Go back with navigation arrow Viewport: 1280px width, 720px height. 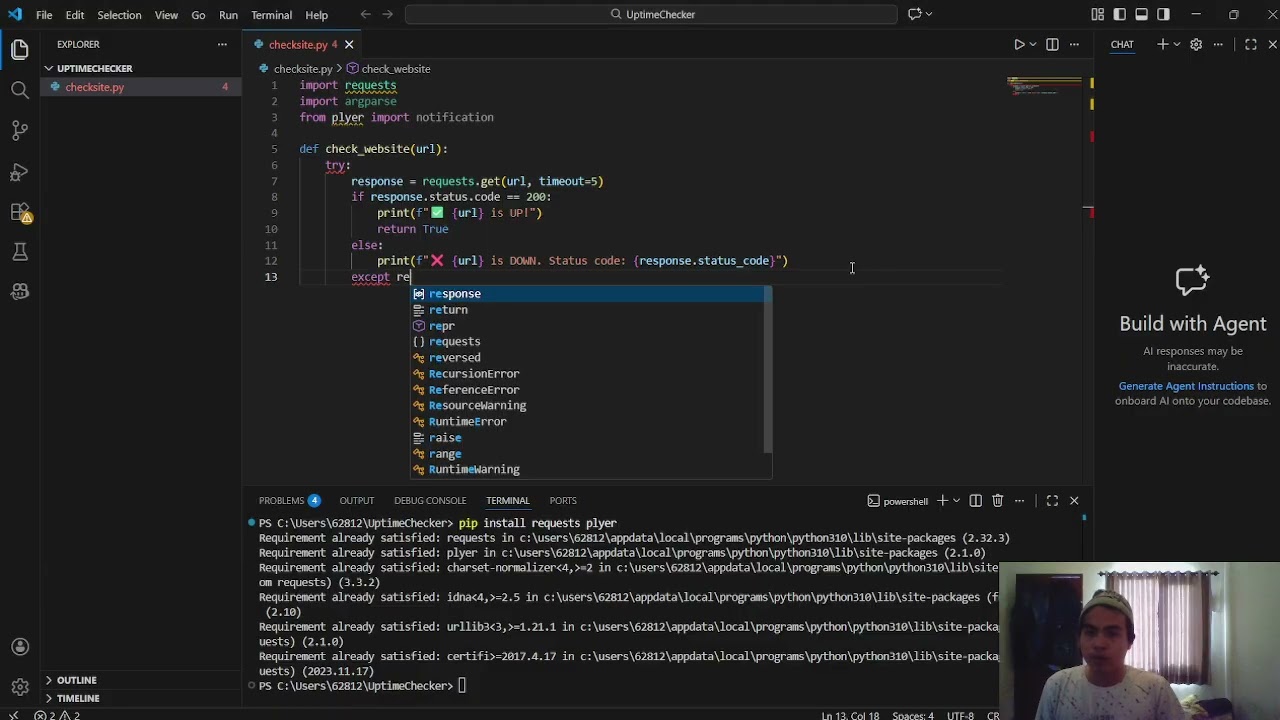pyautogui.click(x=364, y=14)
